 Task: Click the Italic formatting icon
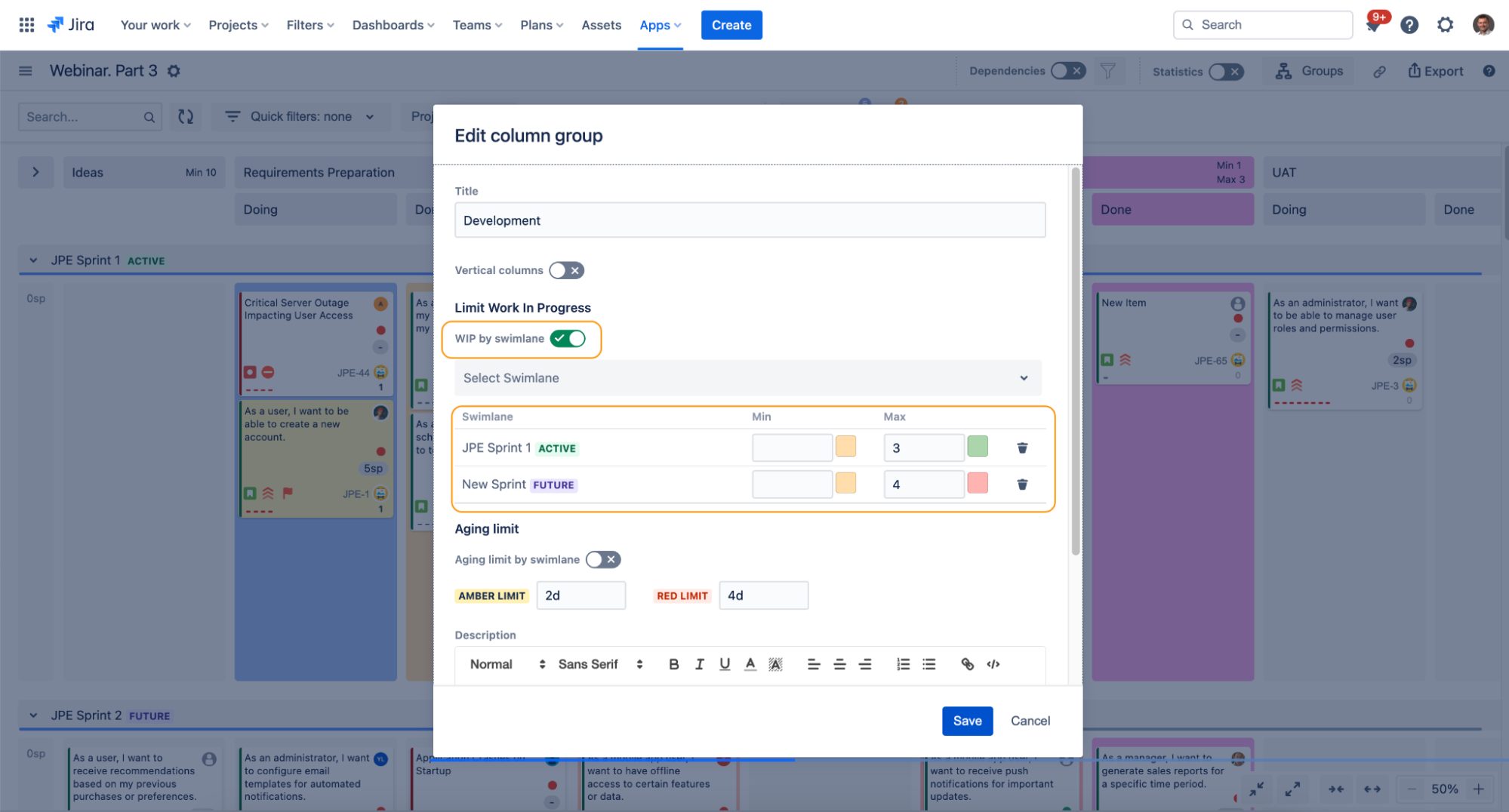pos(699,664)
